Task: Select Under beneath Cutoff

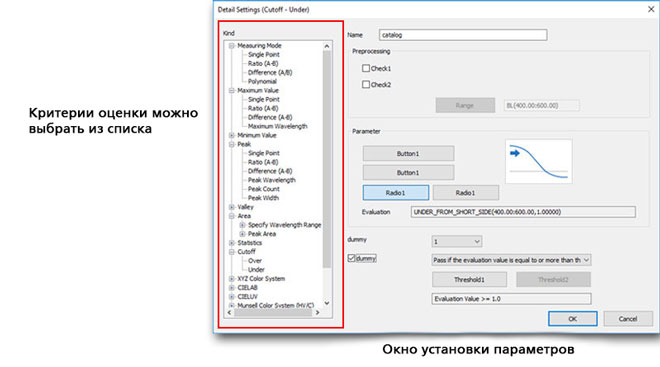Action: pyautogui.click(x=256, y=270)
